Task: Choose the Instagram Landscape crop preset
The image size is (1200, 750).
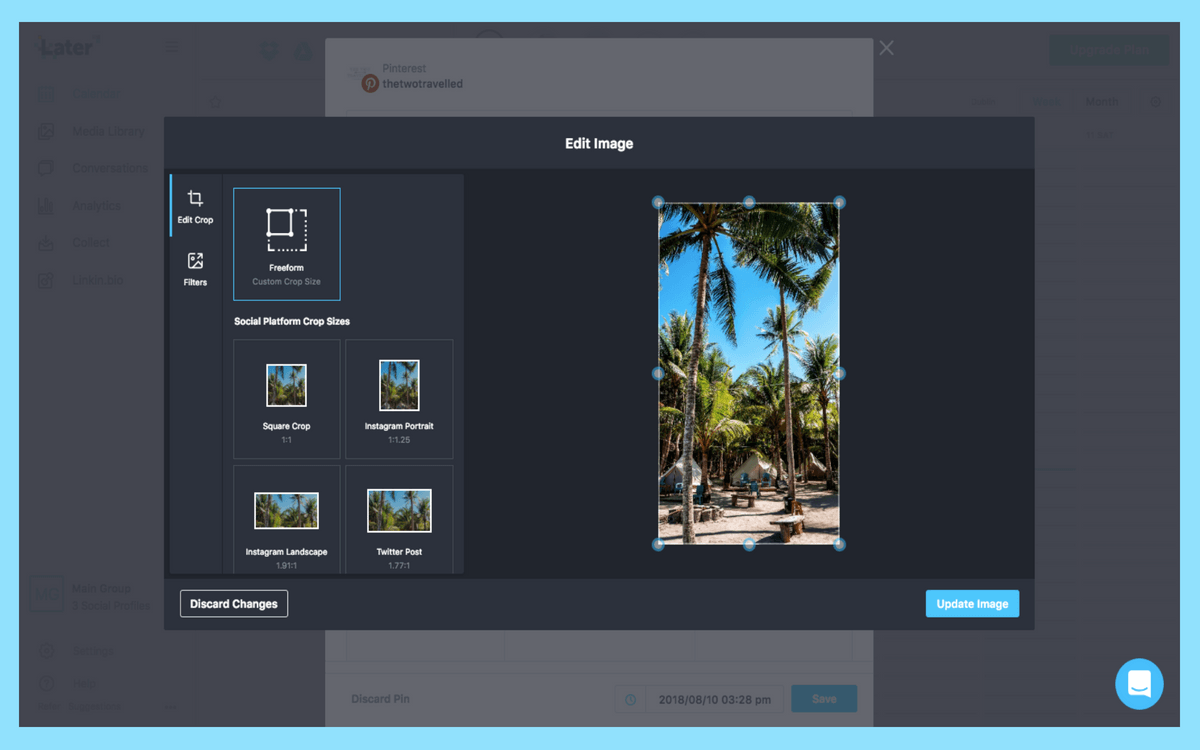Action: 287,520
